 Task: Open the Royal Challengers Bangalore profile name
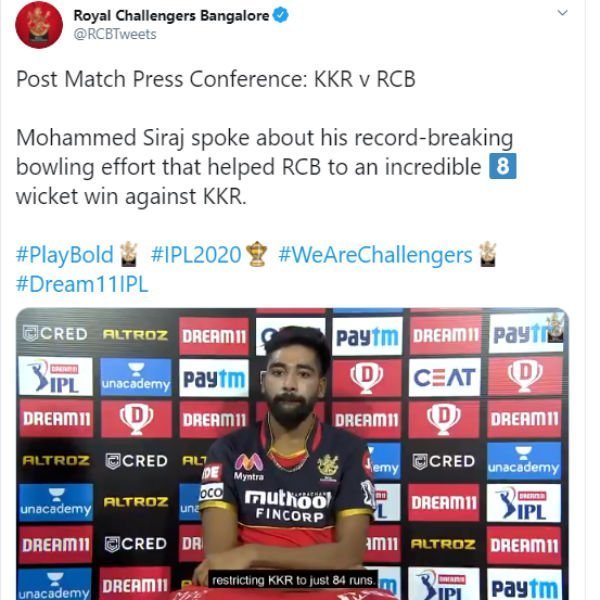pyautogui.click(x=171, y=16)
